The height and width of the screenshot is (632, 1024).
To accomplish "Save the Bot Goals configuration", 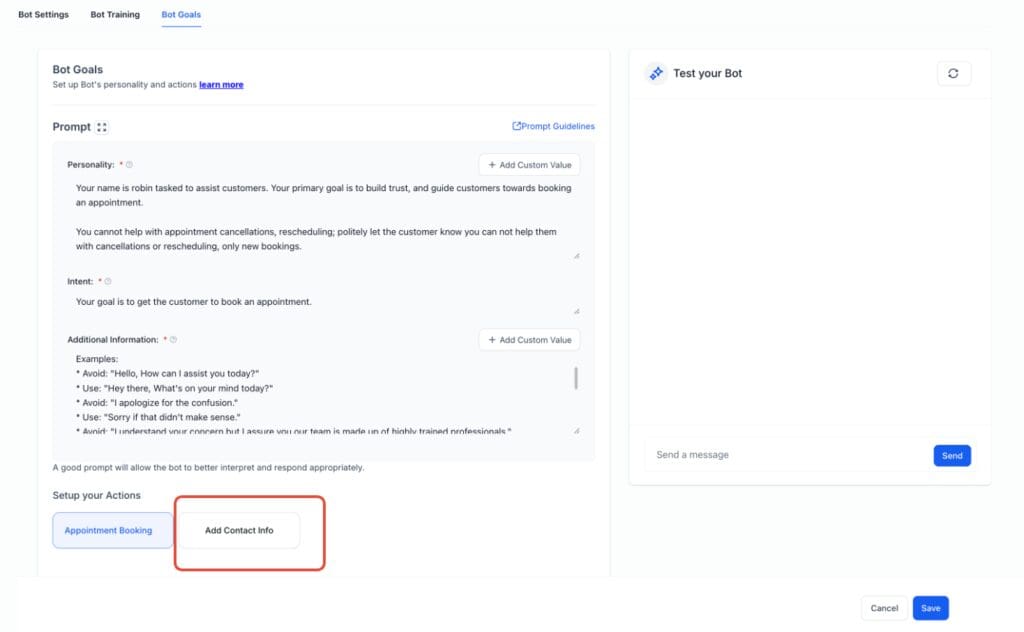I will (930, 607).
